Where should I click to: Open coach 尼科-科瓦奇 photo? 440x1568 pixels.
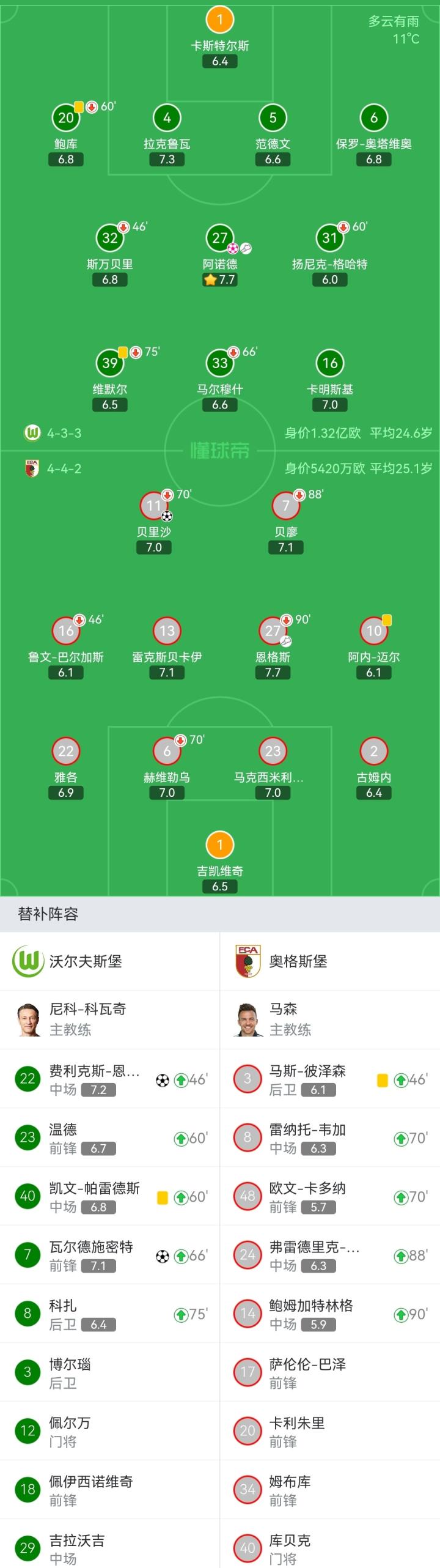coord(28,1020)
